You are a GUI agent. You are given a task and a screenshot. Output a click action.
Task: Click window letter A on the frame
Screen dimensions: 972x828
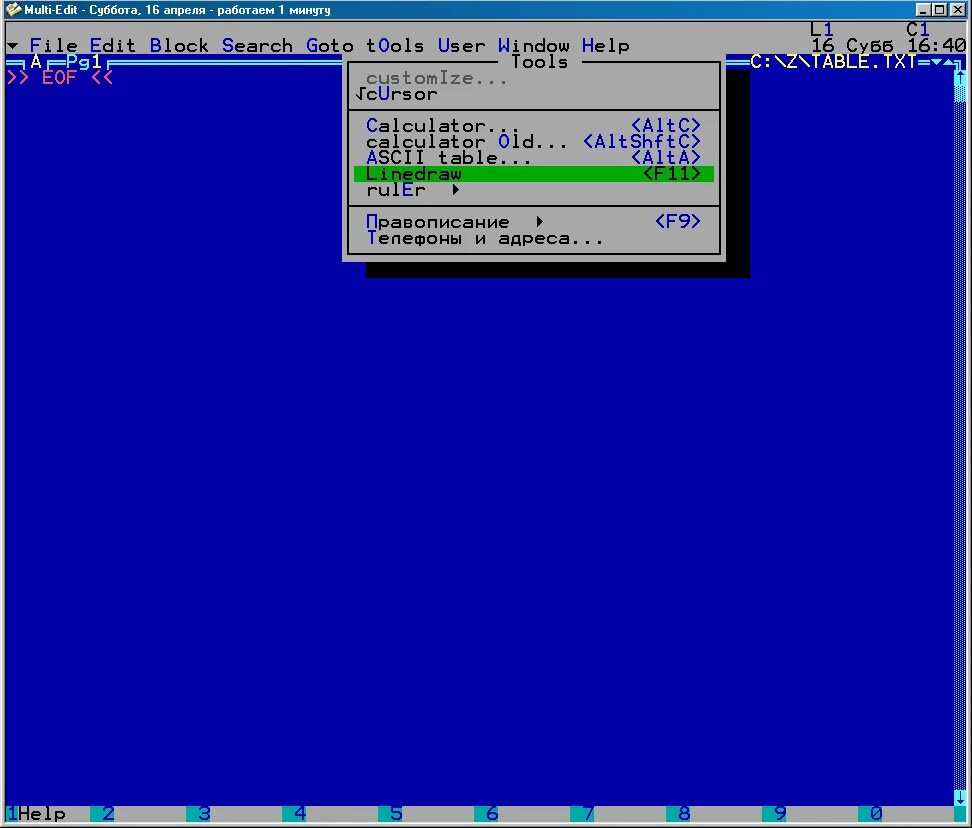coord(36,62)
